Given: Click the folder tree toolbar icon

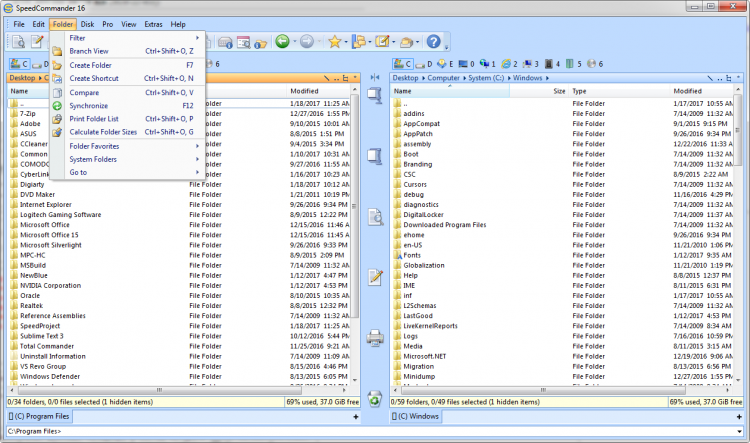Looking at the screenshot, I should pyautogui.click(x=359, y=42).
